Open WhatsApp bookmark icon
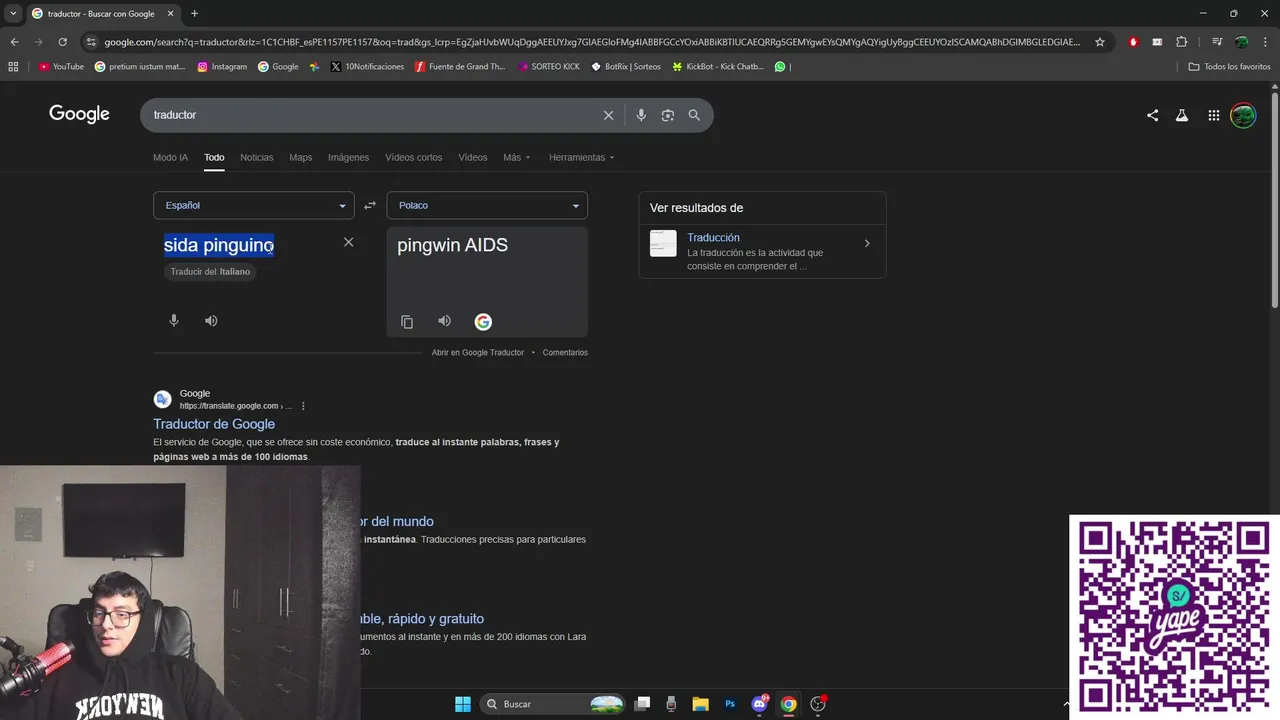Viewport: 1280px width, 720px height. point(780,67)
